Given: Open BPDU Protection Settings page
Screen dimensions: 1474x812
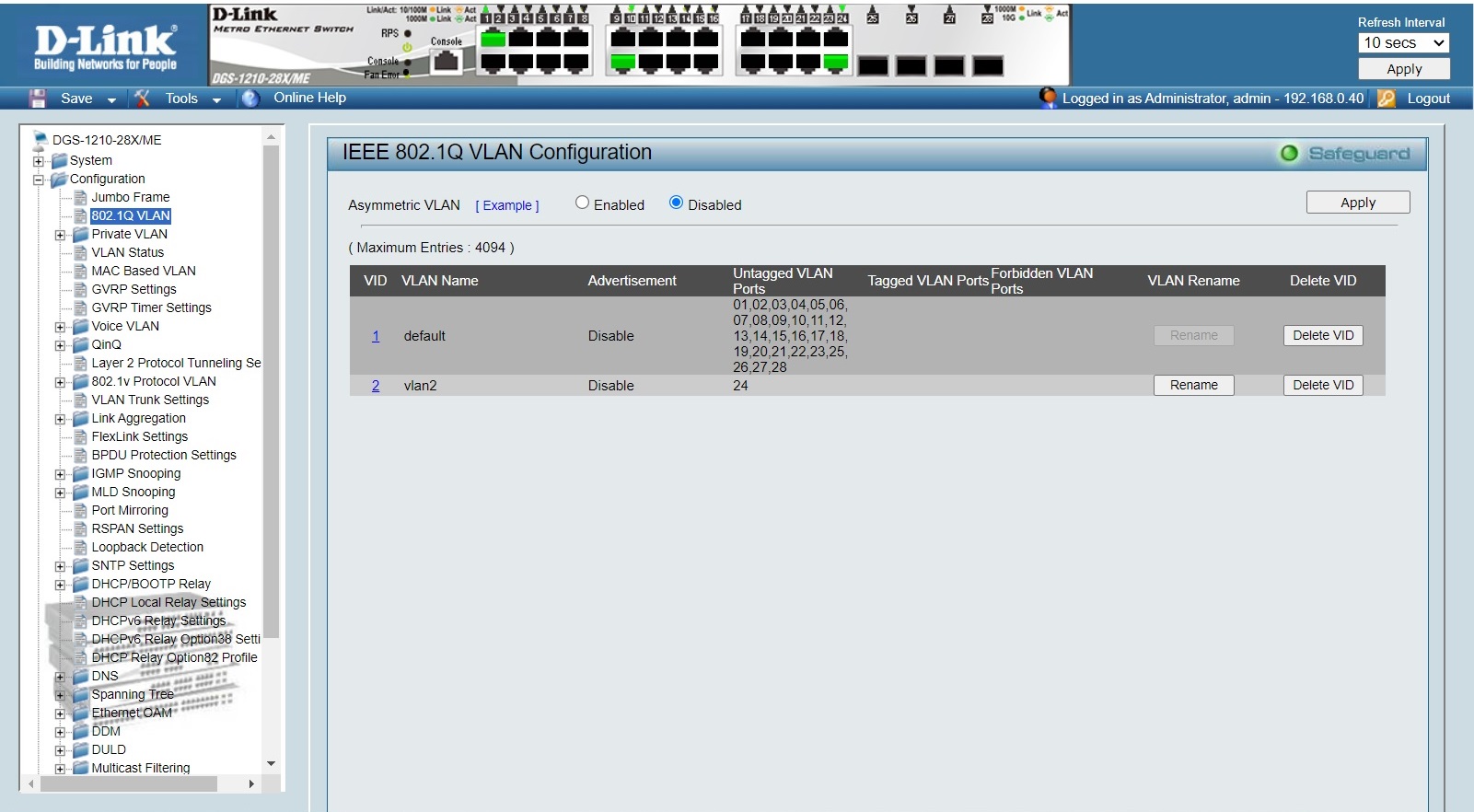Looking at the screenshot, I should tap(164, 455).
